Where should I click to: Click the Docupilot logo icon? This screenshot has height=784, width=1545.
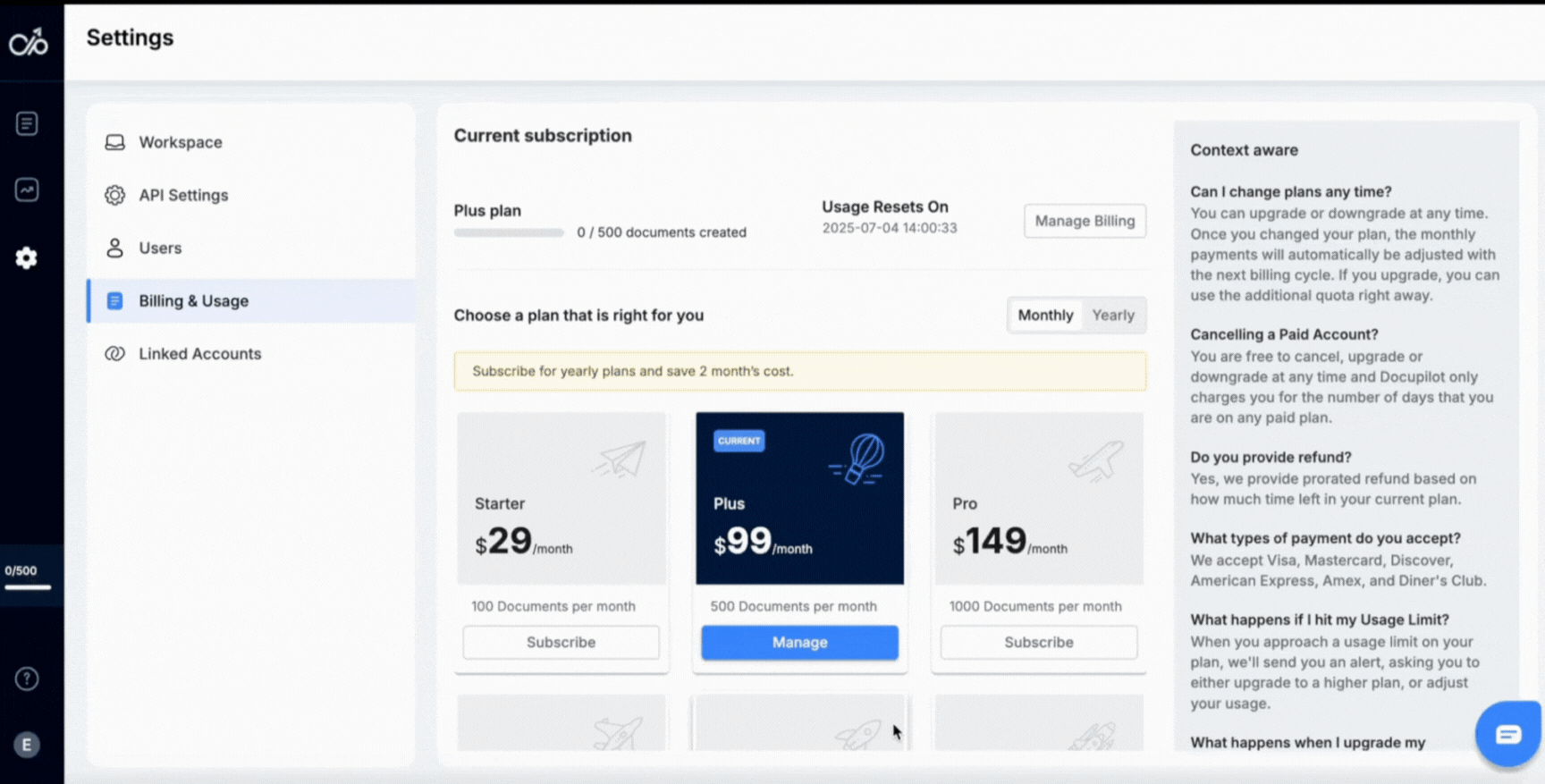point(29,42)
